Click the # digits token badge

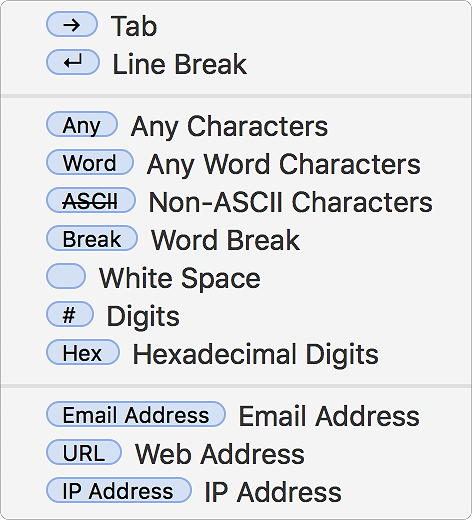tap(70, 315)
